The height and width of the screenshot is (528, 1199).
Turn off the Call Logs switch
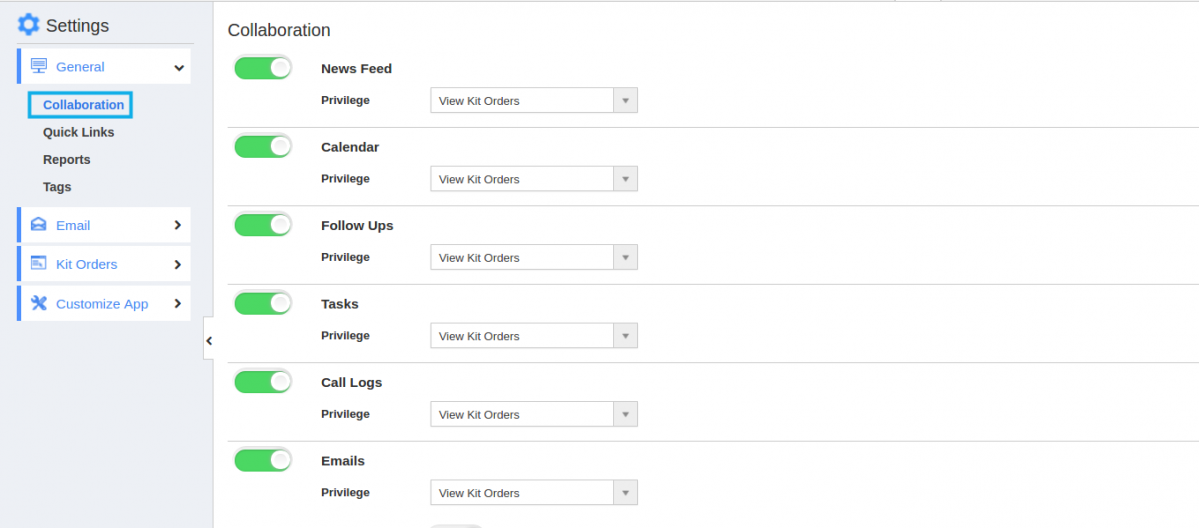click(263, 382)
